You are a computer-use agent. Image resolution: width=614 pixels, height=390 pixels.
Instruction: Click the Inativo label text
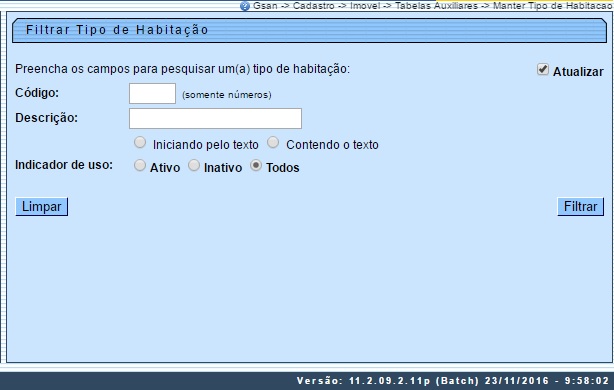coord(223,168)
